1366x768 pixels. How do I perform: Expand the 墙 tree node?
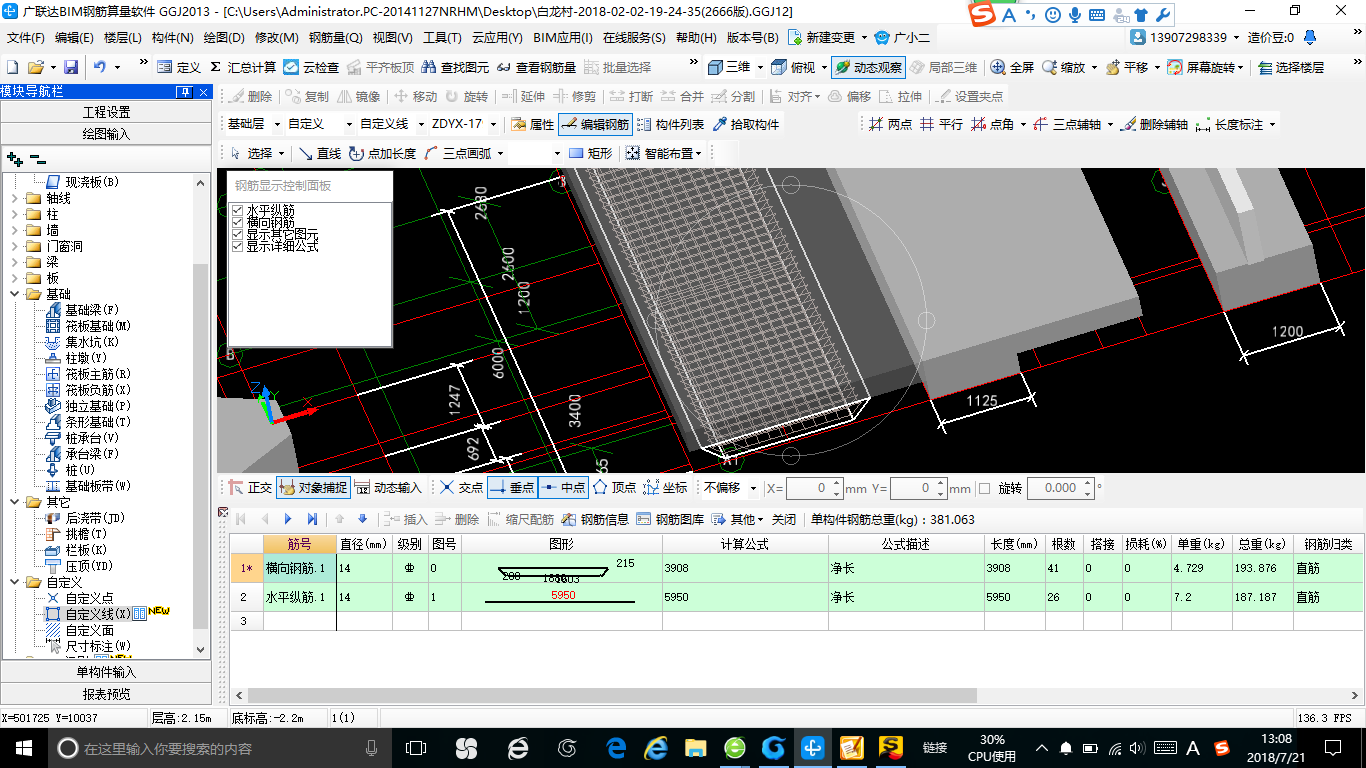coord(15,230)
